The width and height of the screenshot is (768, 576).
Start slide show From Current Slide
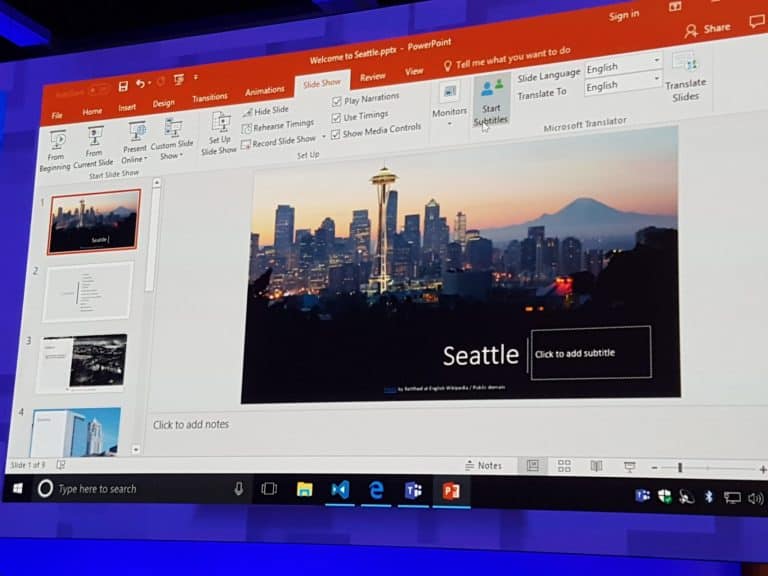pyautogui.click(x=94, y=147)
